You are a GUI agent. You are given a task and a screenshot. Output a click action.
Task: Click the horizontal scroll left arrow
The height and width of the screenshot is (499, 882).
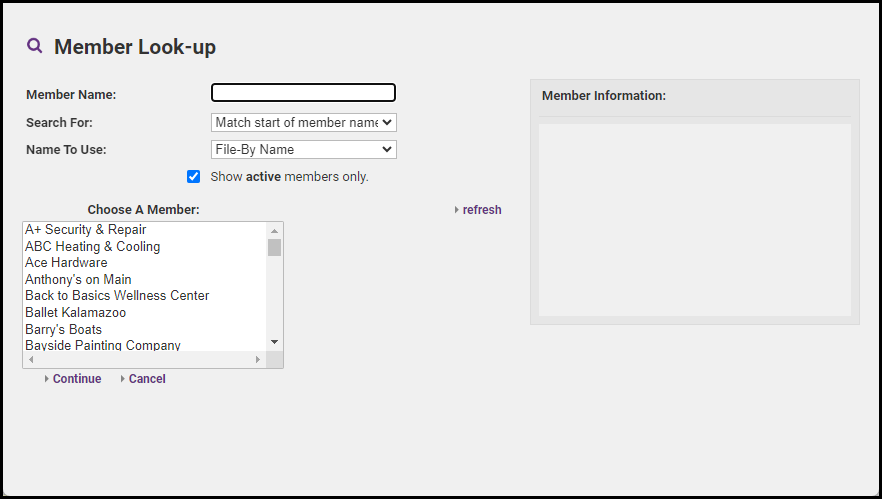[31, 359]
